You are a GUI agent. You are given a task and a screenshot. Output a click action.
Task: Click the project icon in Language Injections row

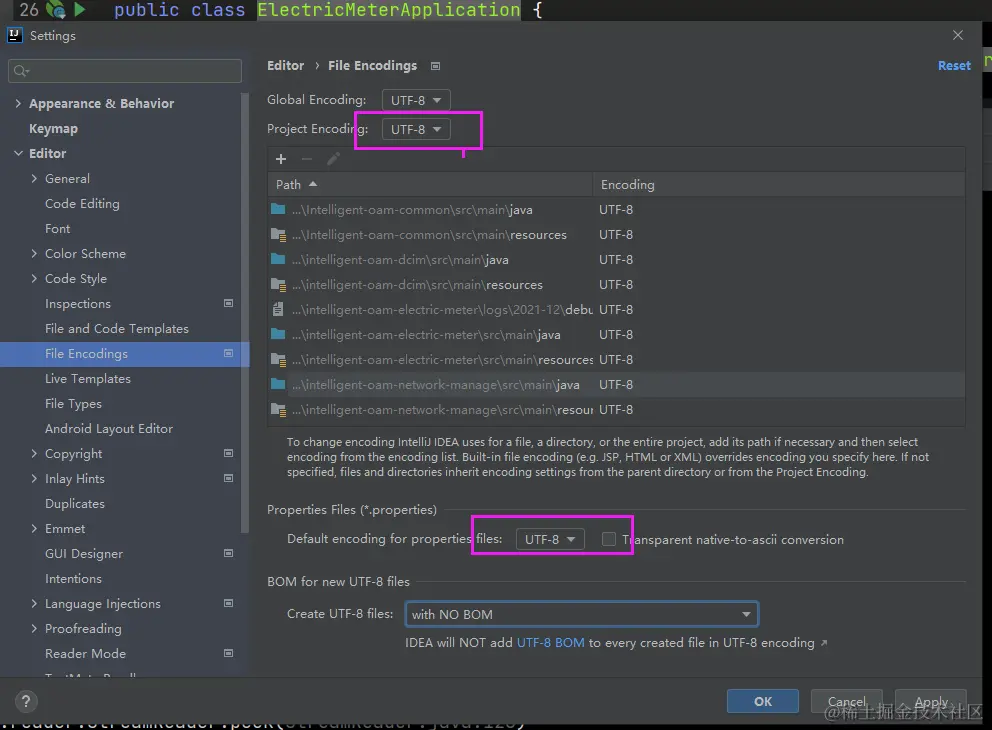pos(228,603)
